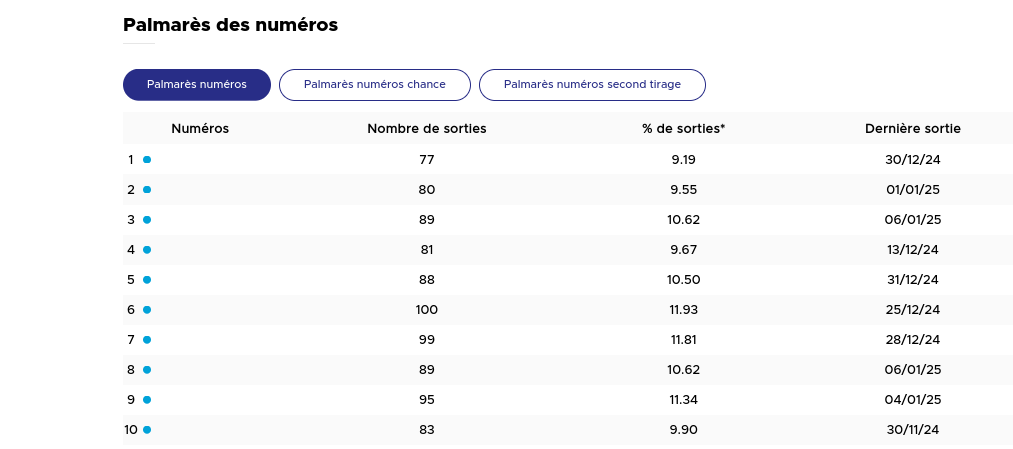The width and height of the screenshot is (1013, 449).
Task: Click the blue dot beside number 5
Action: click(147, 280)
